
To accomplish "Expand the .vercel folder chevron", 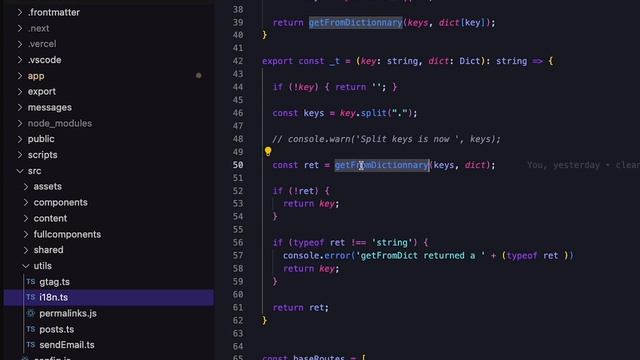I will pyautogui.click(x=20, y=44).
